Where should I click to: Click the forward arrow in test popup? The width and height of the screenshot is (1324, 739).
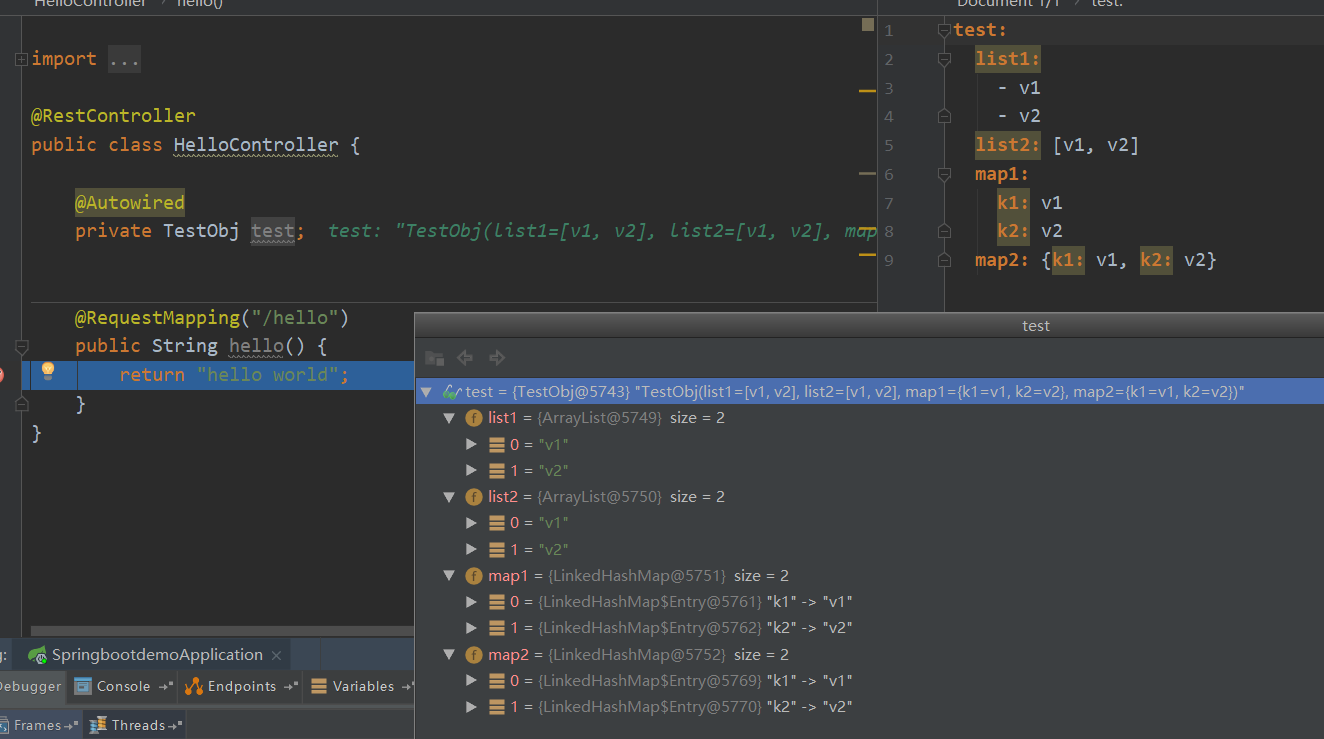pyautogui.click(x=497, y=358)
